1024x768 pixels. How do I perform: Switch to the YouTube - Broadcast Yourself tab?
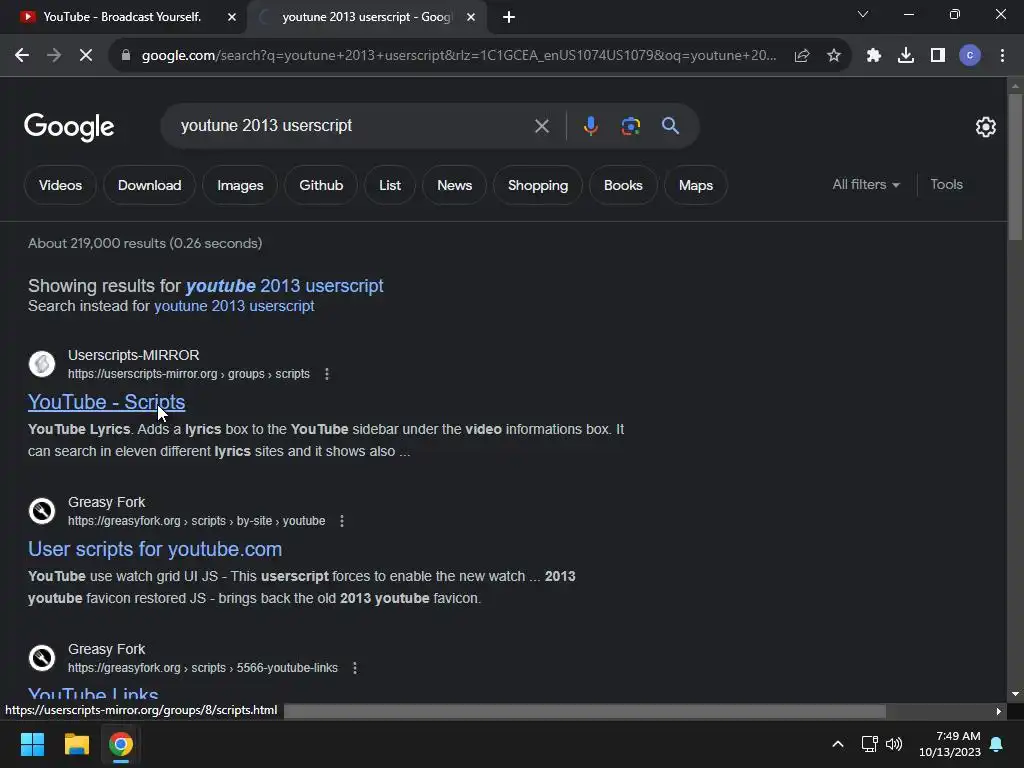point(122,17)
